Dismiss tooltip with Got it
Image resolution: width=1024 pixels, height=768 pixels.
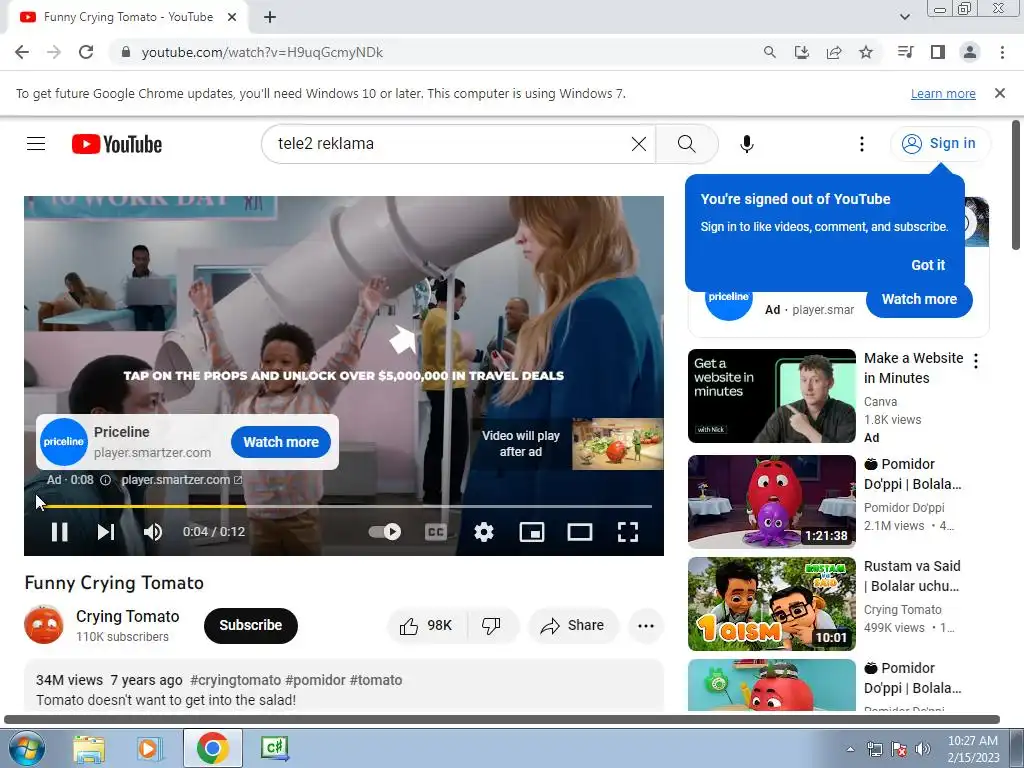(x=927, y=265)
